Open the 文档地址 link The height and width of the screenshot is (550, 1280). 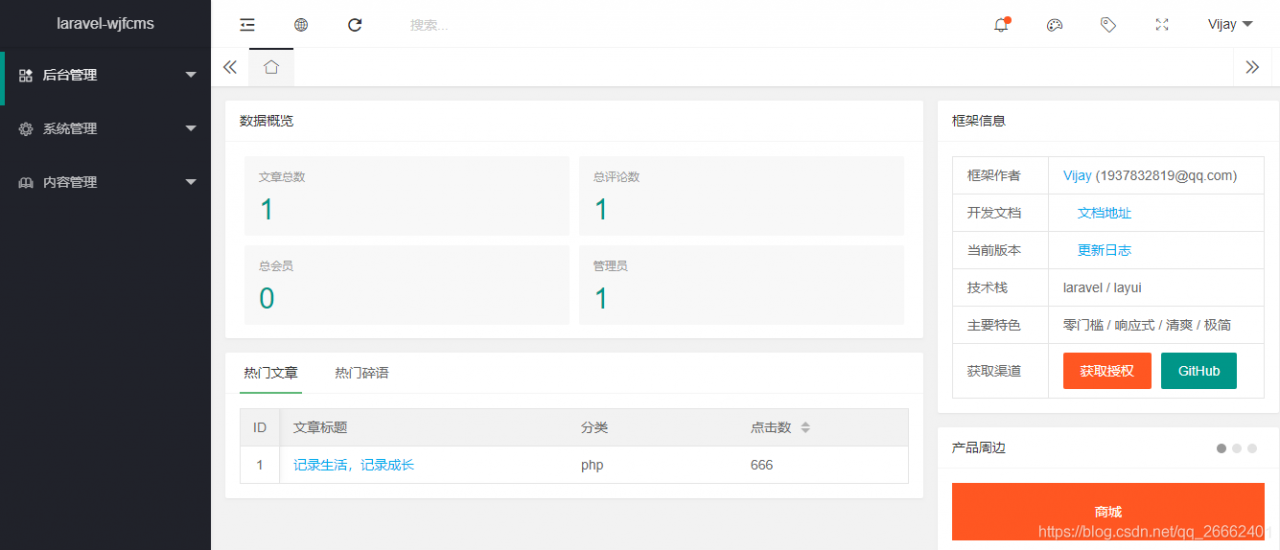click(x=1104, y=213)
